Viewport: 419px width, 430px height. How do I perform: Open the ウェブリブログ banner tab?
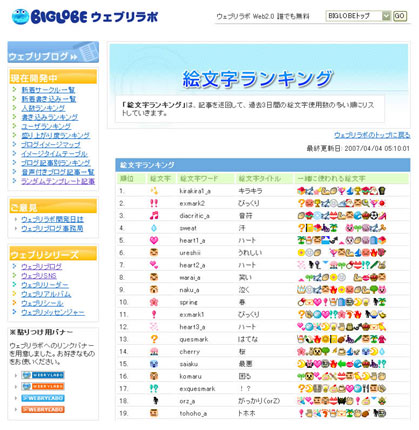pos(53,52)
